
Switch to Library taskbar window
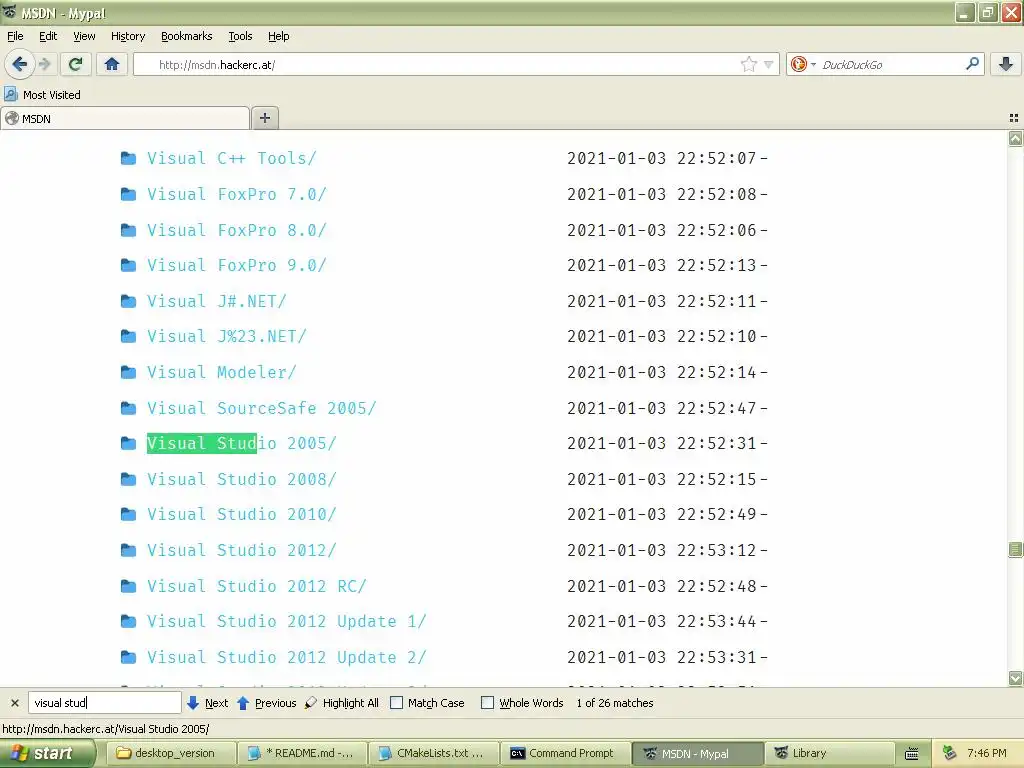point(828,753)
